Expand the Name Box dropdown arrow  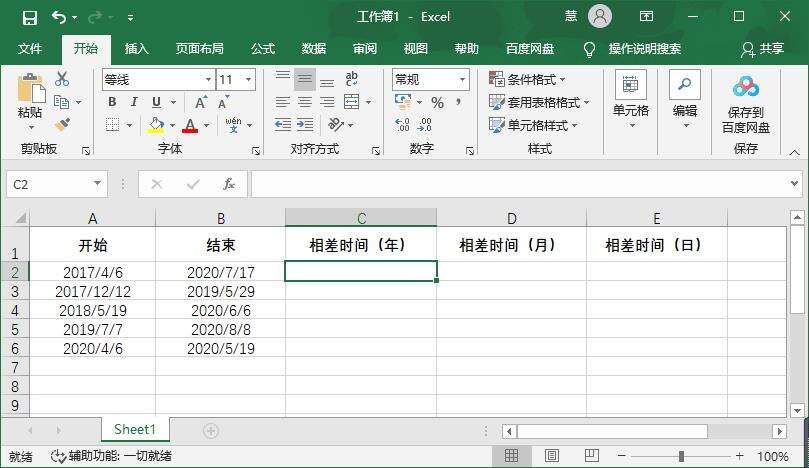(x=98, y=184)
